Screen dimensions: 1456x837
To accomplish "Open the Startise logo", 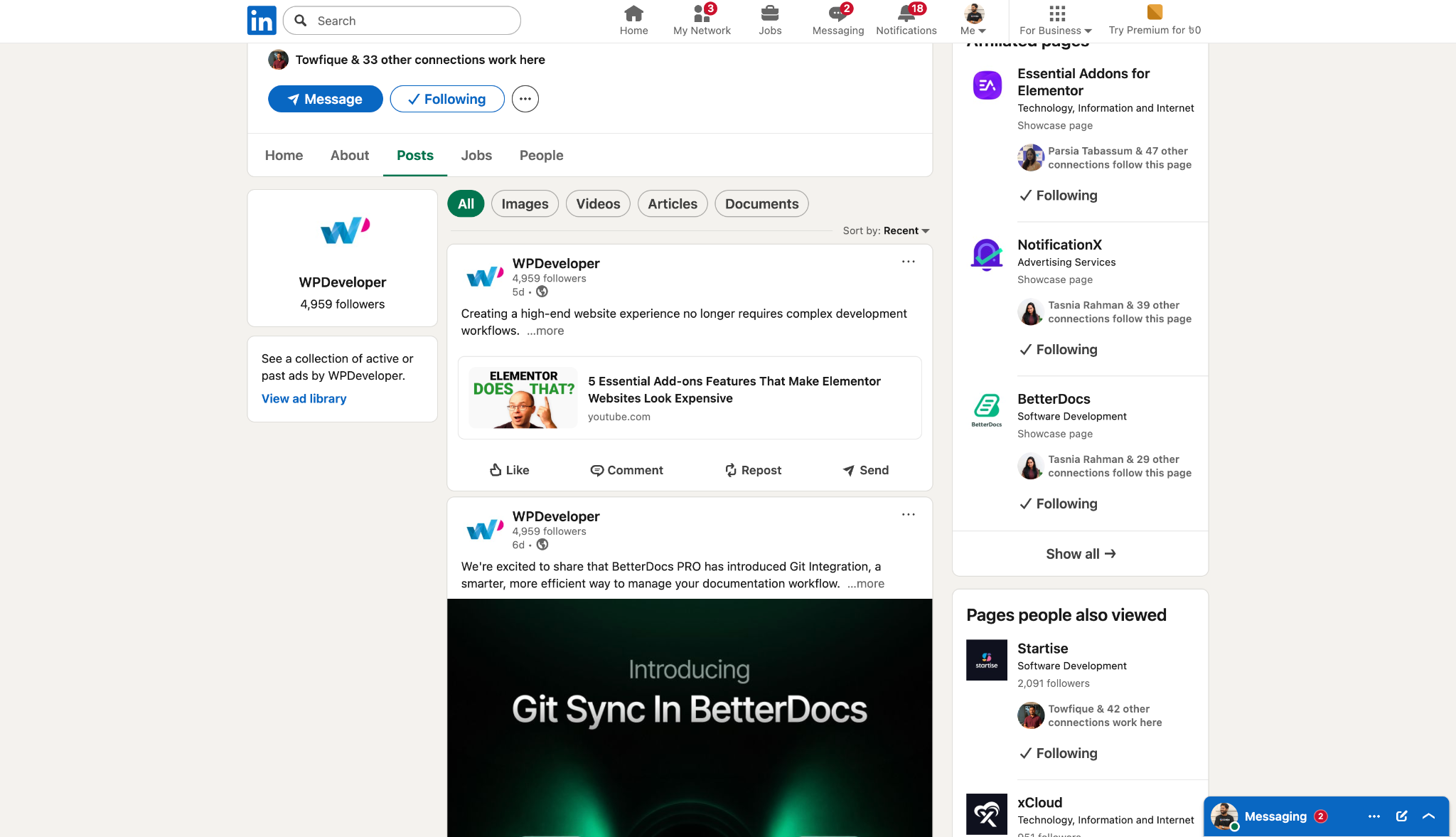I will click(x=987, y=660).
